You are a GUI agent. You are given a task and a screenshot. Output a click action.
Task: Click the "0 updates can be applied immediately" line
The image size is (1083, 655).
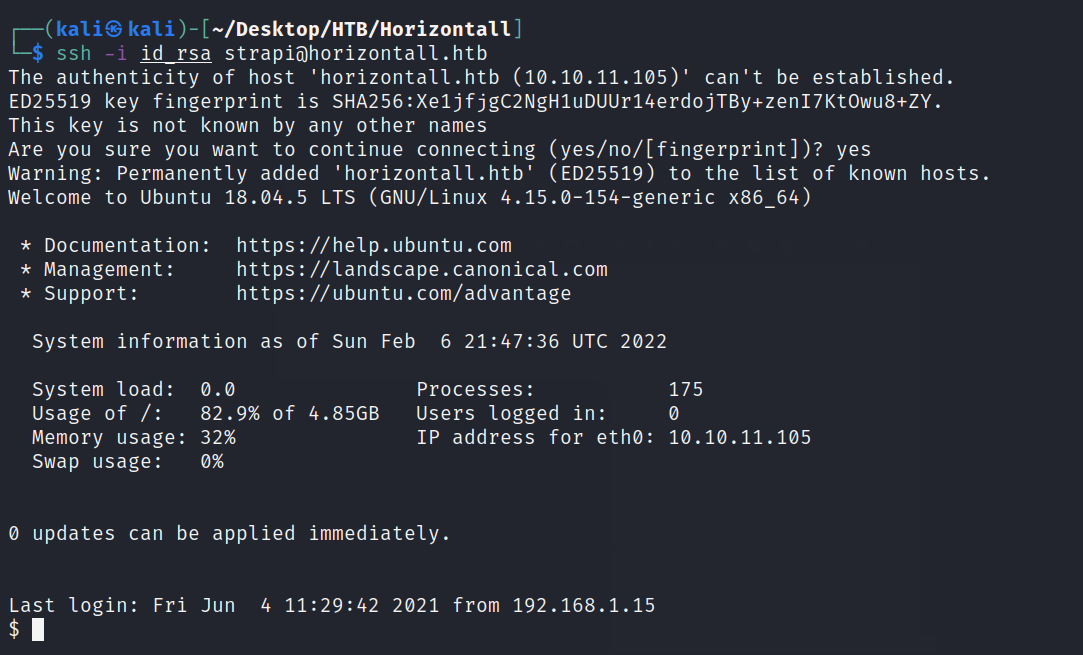pos(229,534)
